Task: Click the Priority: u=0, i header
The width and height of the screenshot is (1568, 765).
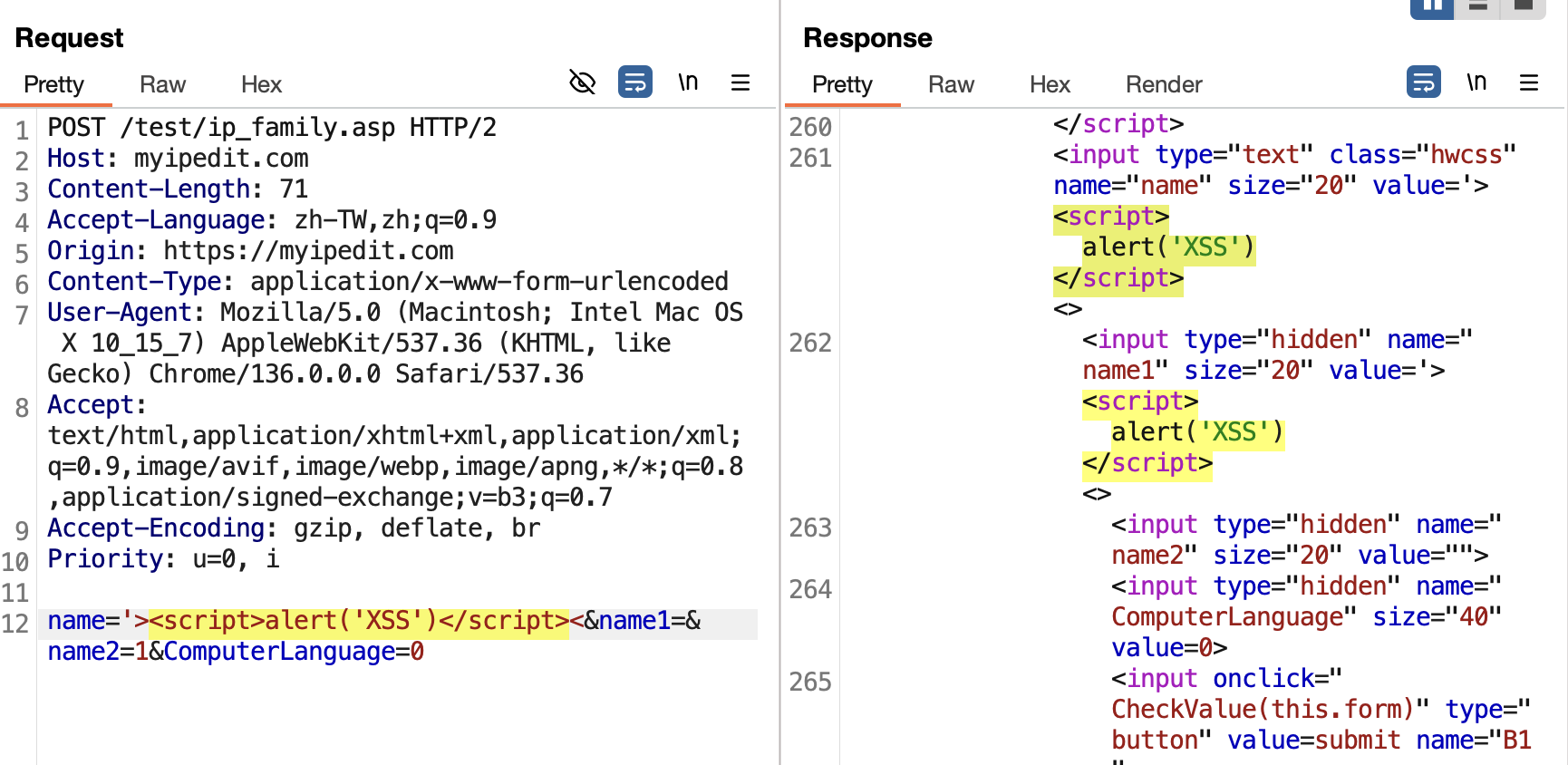Action: pyautogui.click(x=163, y=558)
